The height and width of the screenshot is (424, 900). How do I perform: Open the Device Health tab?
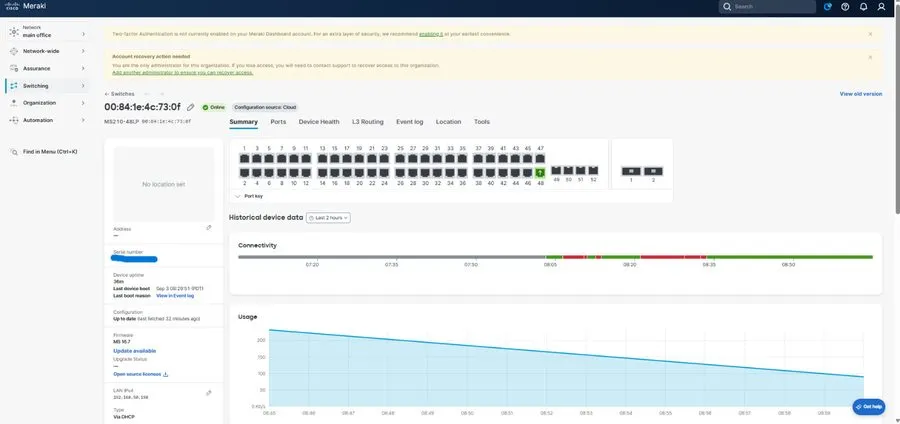[319, 122]
